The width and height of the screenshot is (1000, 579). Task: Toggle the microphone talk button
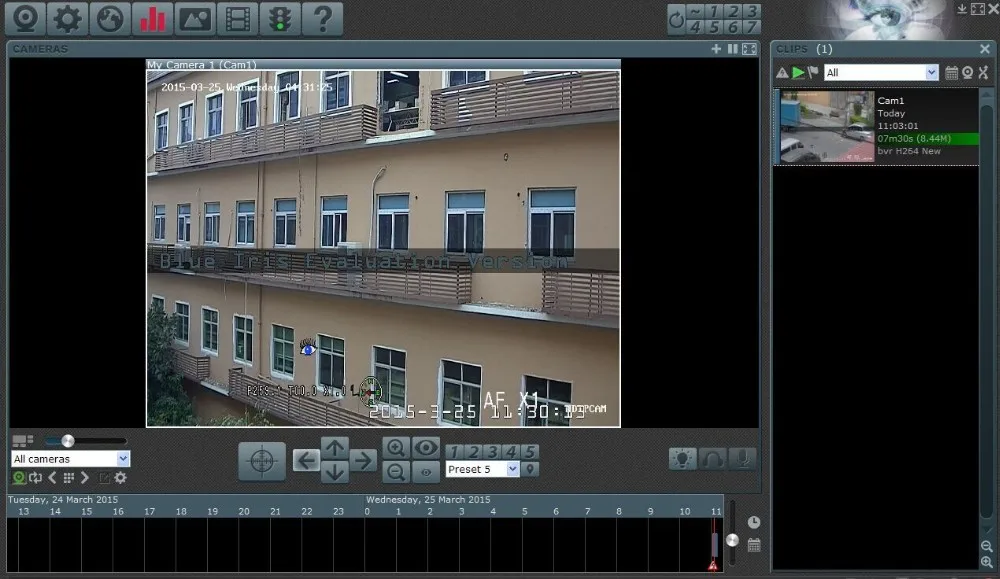tap(743, 458)
